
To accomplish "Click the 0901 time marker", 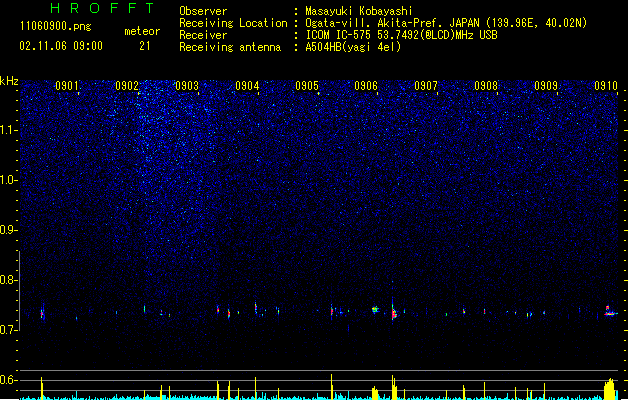I will pos(67,85).
